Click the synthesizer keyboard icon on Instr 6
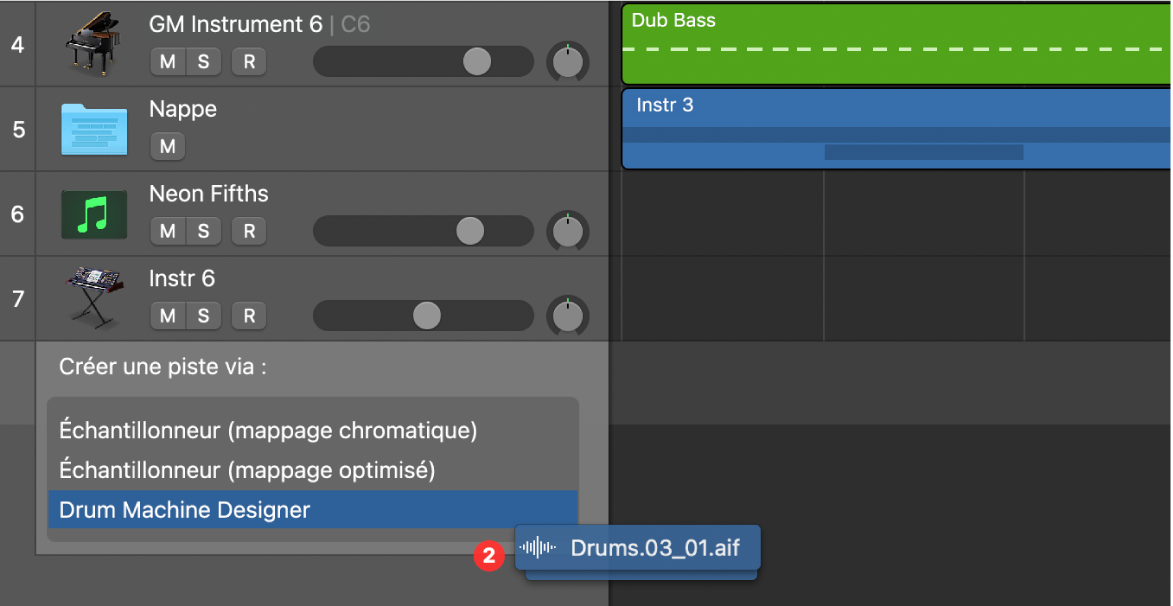This screenshot has height=606, width=1173. tap(94, 297)
